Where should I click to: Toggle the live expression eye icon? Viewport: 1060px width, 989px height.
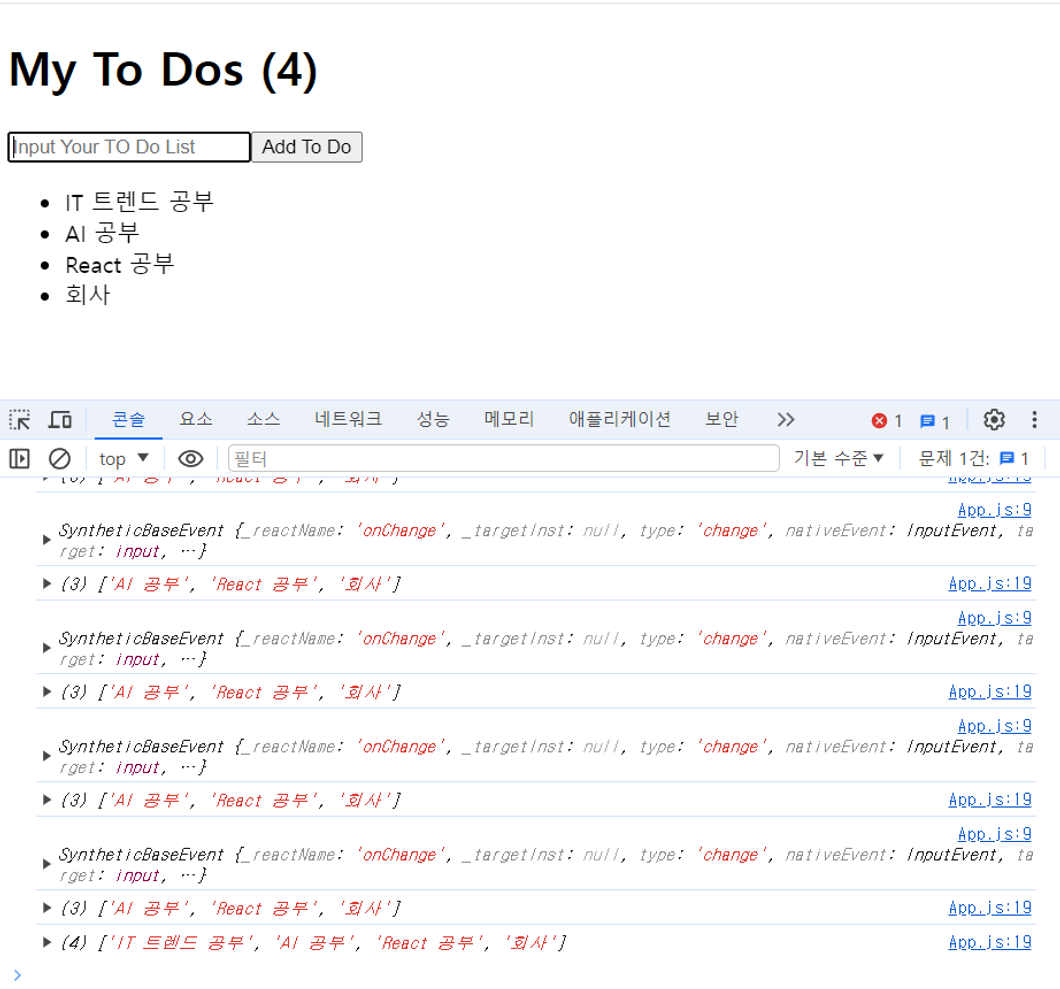(191, 459)
